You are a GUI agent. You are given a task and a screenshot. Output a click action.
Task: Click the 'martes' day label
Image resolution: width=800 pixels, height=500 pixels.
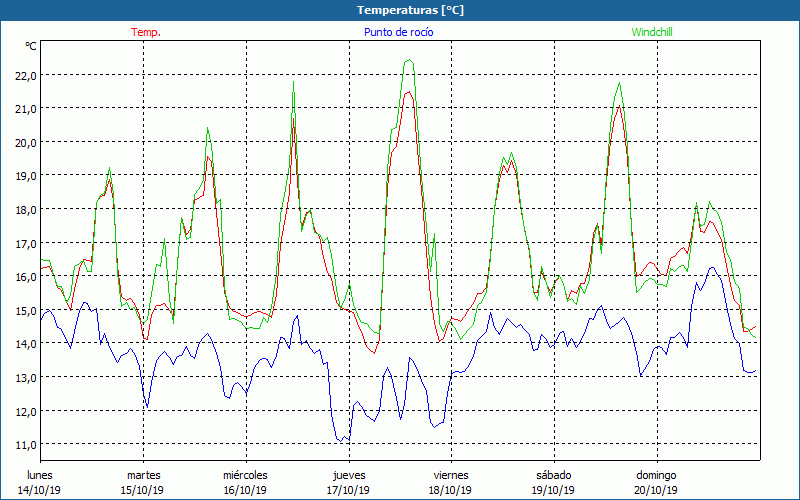144,475
